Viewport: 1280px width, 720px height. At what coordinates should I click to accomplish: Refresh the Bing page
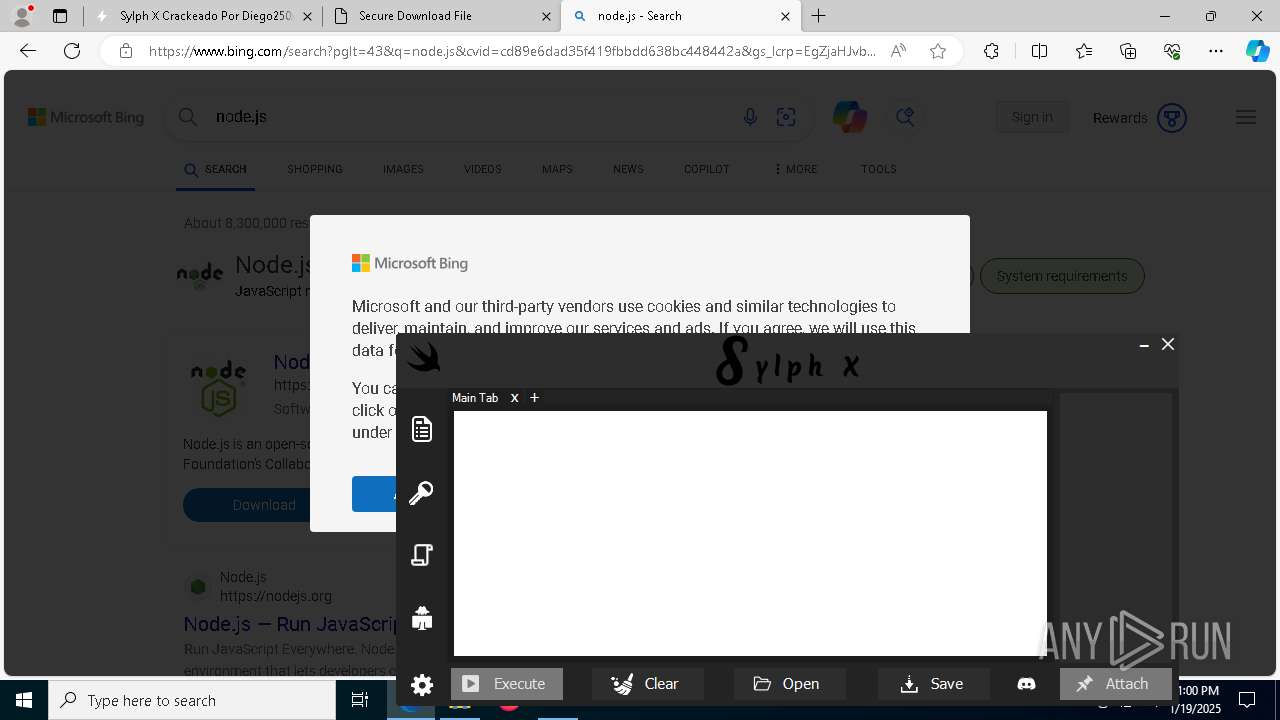tap(72, 51)
